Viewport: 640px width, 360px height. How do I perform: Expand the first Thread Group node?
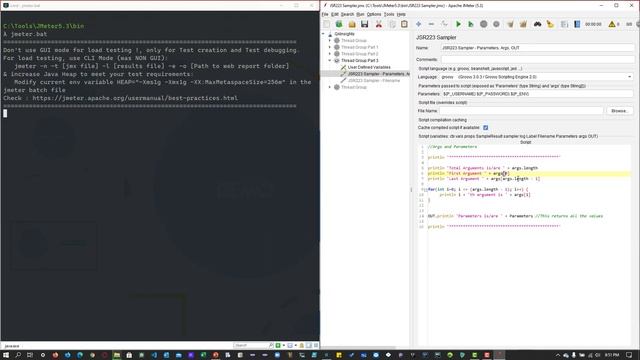[x=330, y=40]
